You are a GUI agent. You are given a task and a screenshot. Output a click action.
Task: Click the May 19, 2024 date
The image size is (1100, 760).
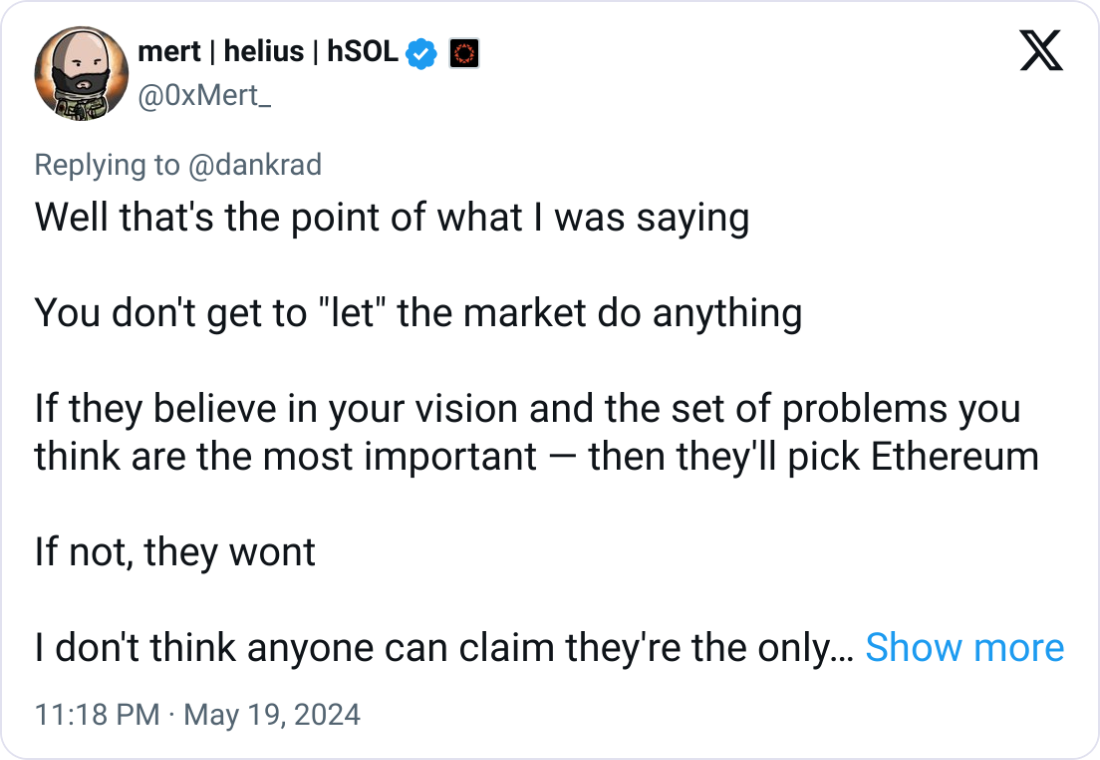click(273, 715)
